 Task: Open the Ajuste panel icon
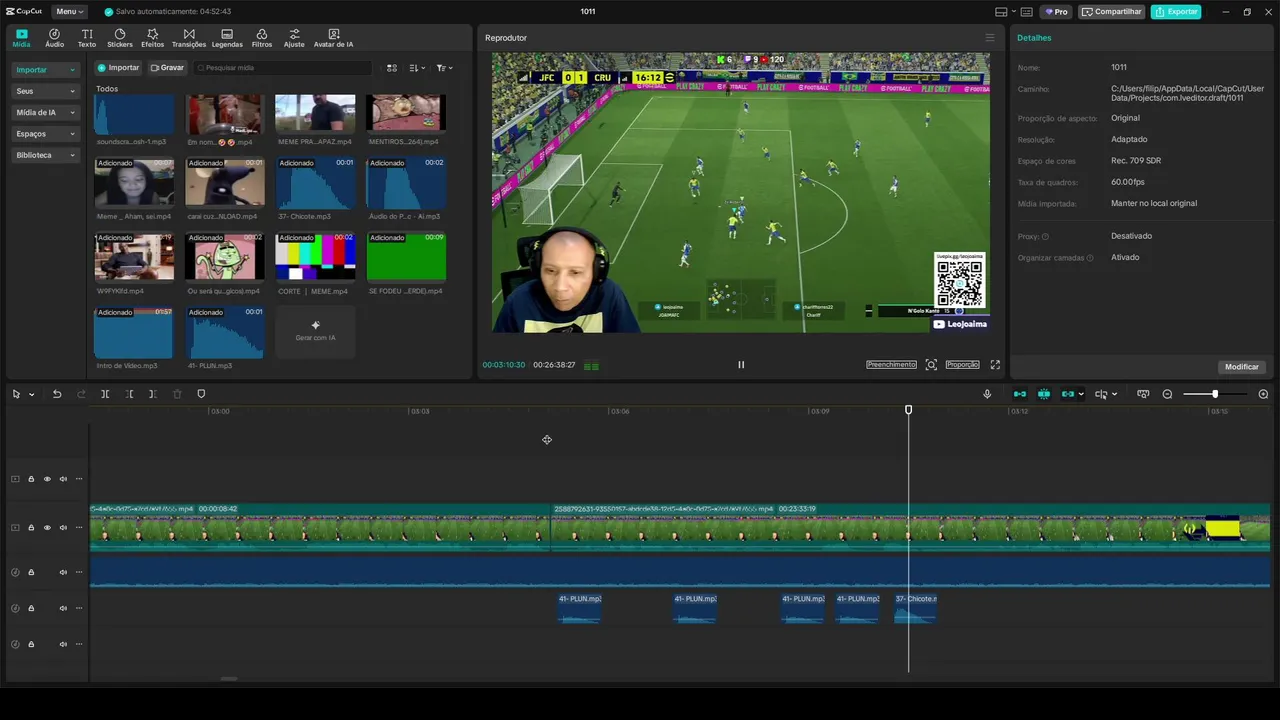pyautogui.click(x=294, y=38)
